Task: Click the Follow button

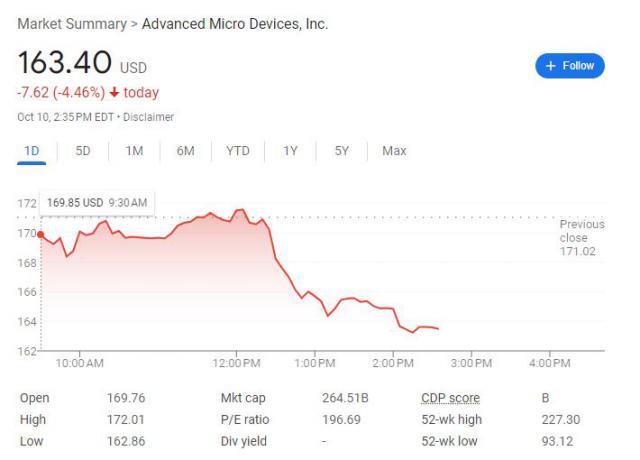Action: click(x=570, y=66)
